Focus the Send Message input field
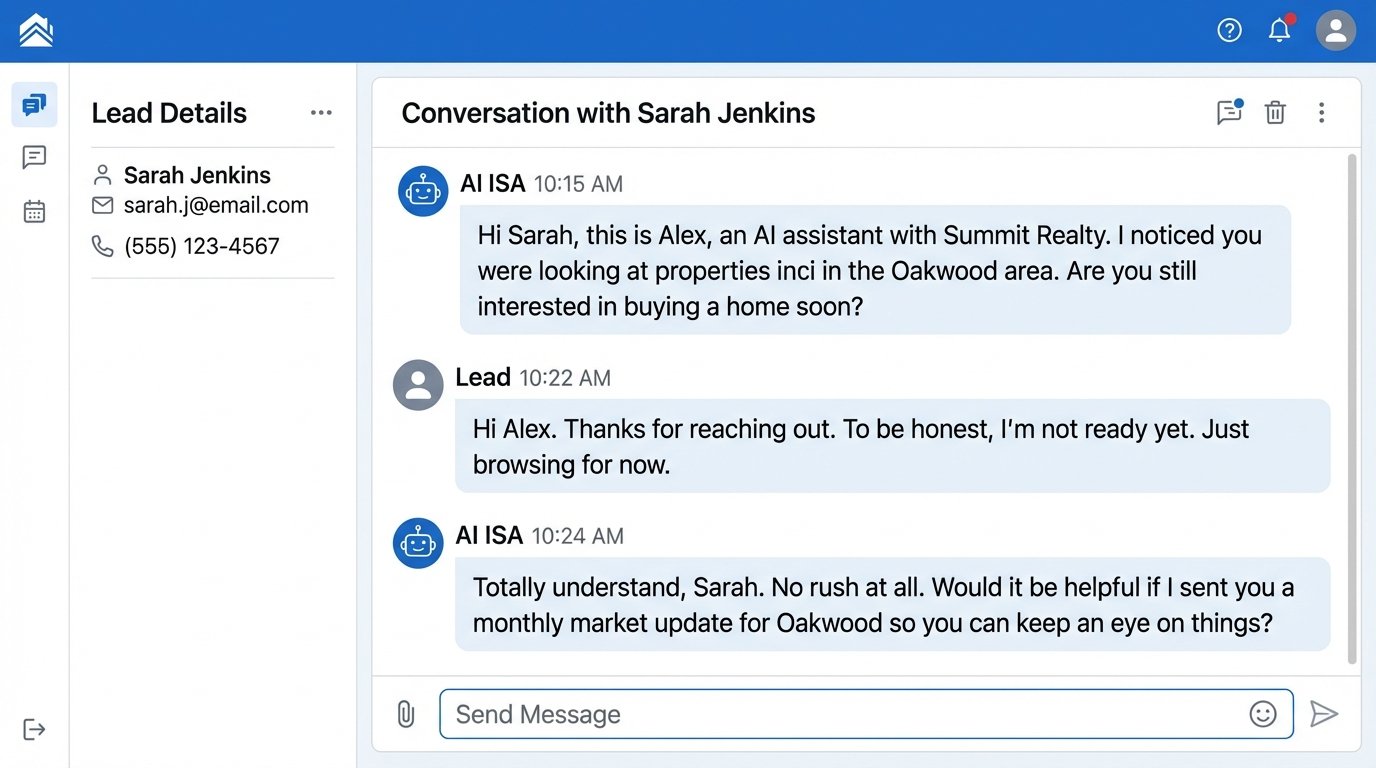The height and width of the screenshot is (768, 1376). pos(840,714)
